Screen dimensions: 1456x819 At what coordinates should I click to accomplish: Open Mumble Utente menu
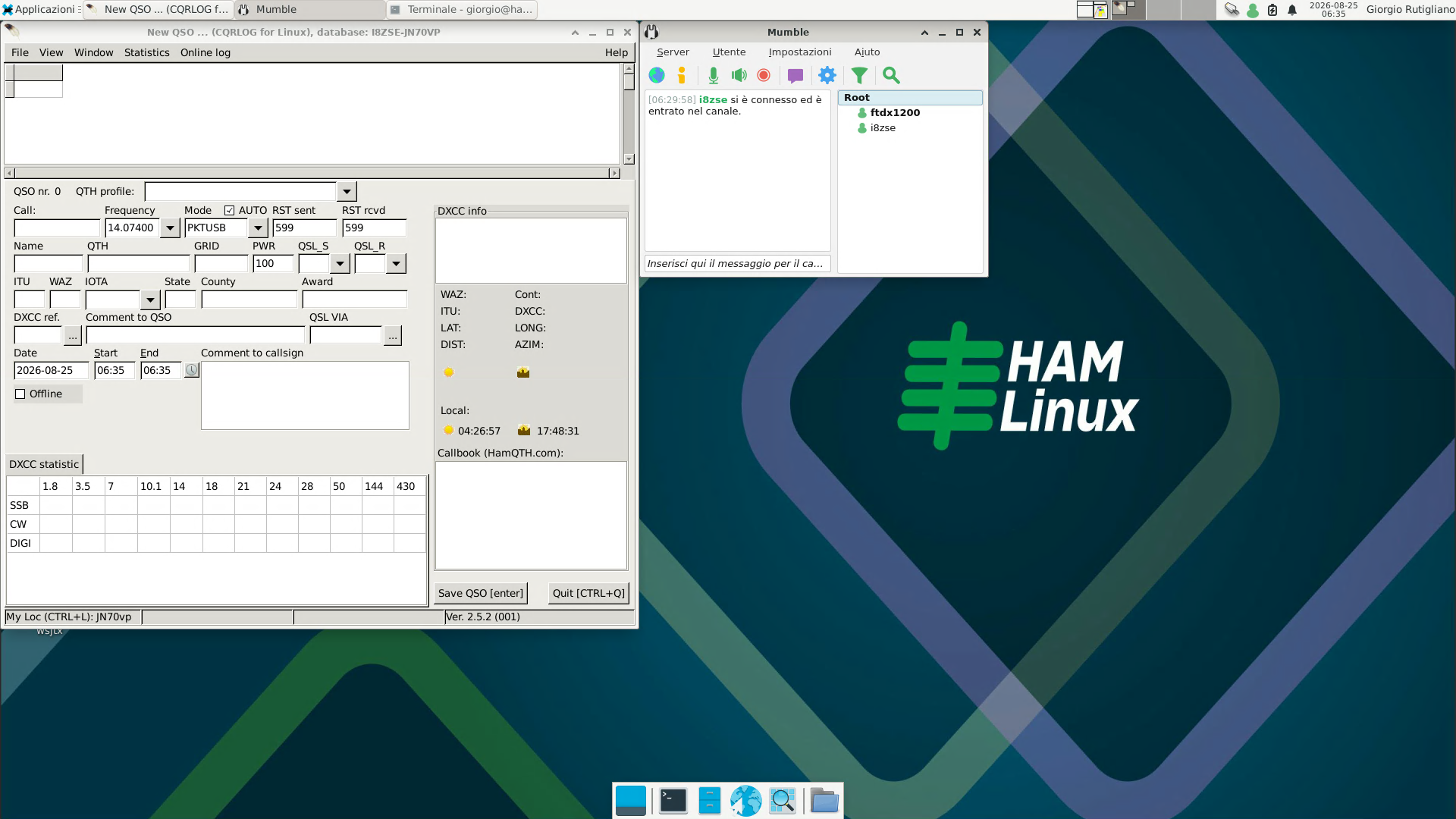[x=729, y=52]
